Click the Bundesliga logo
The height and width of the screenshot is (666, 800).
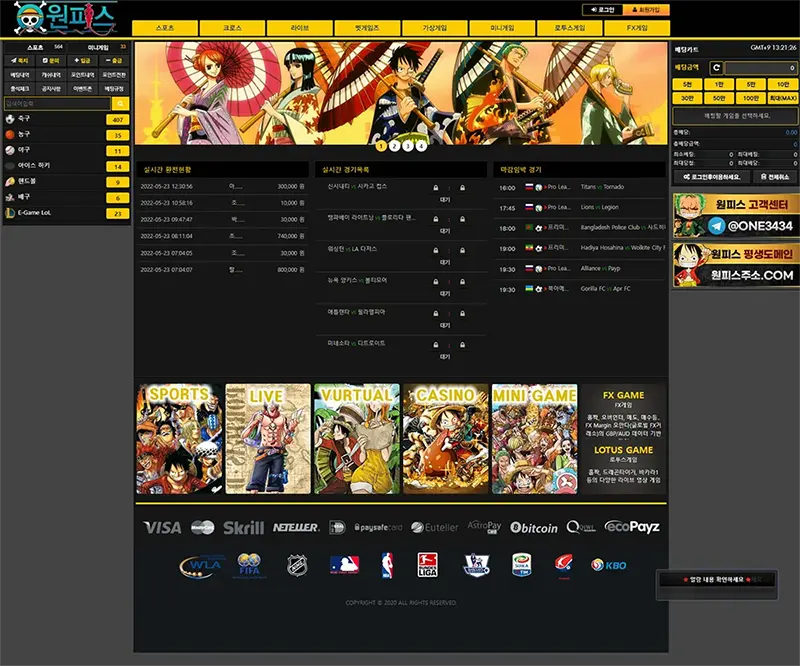[428, 565]
